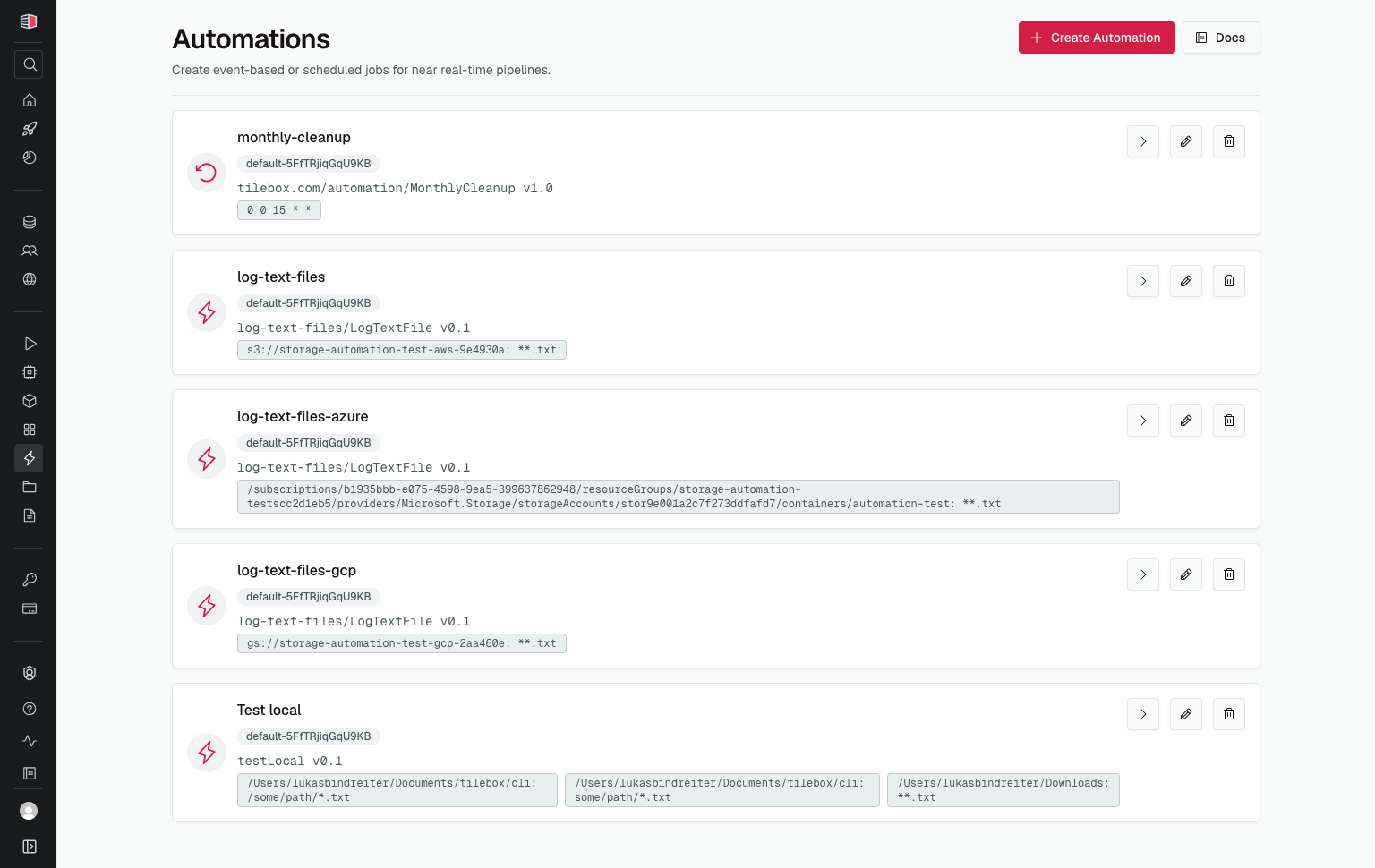
Task: Open the play triangle icon in sidebar
Action: coord(29,344)
